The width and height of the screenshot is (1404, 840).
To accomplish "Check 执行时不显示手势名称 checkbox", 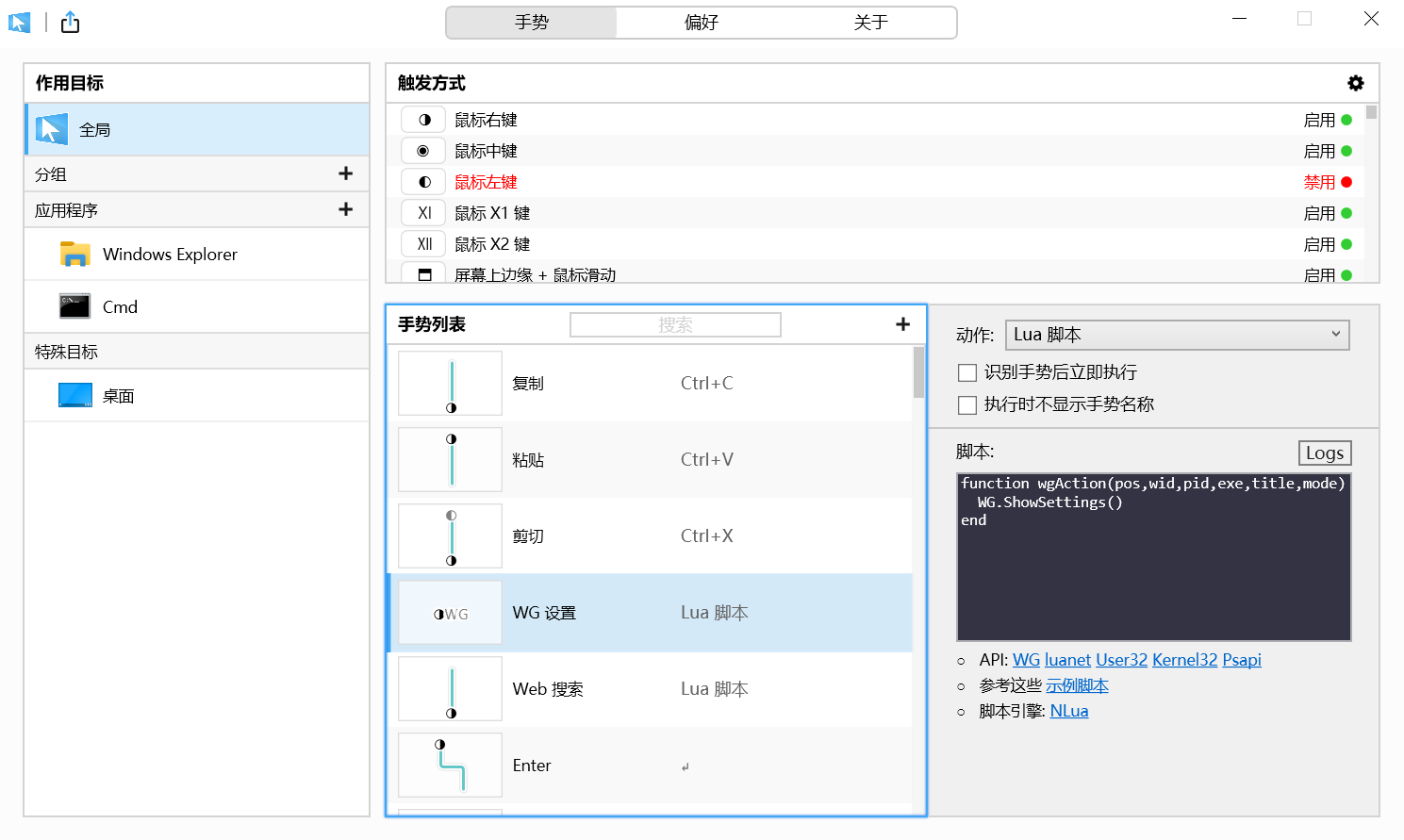I will 966,404.
